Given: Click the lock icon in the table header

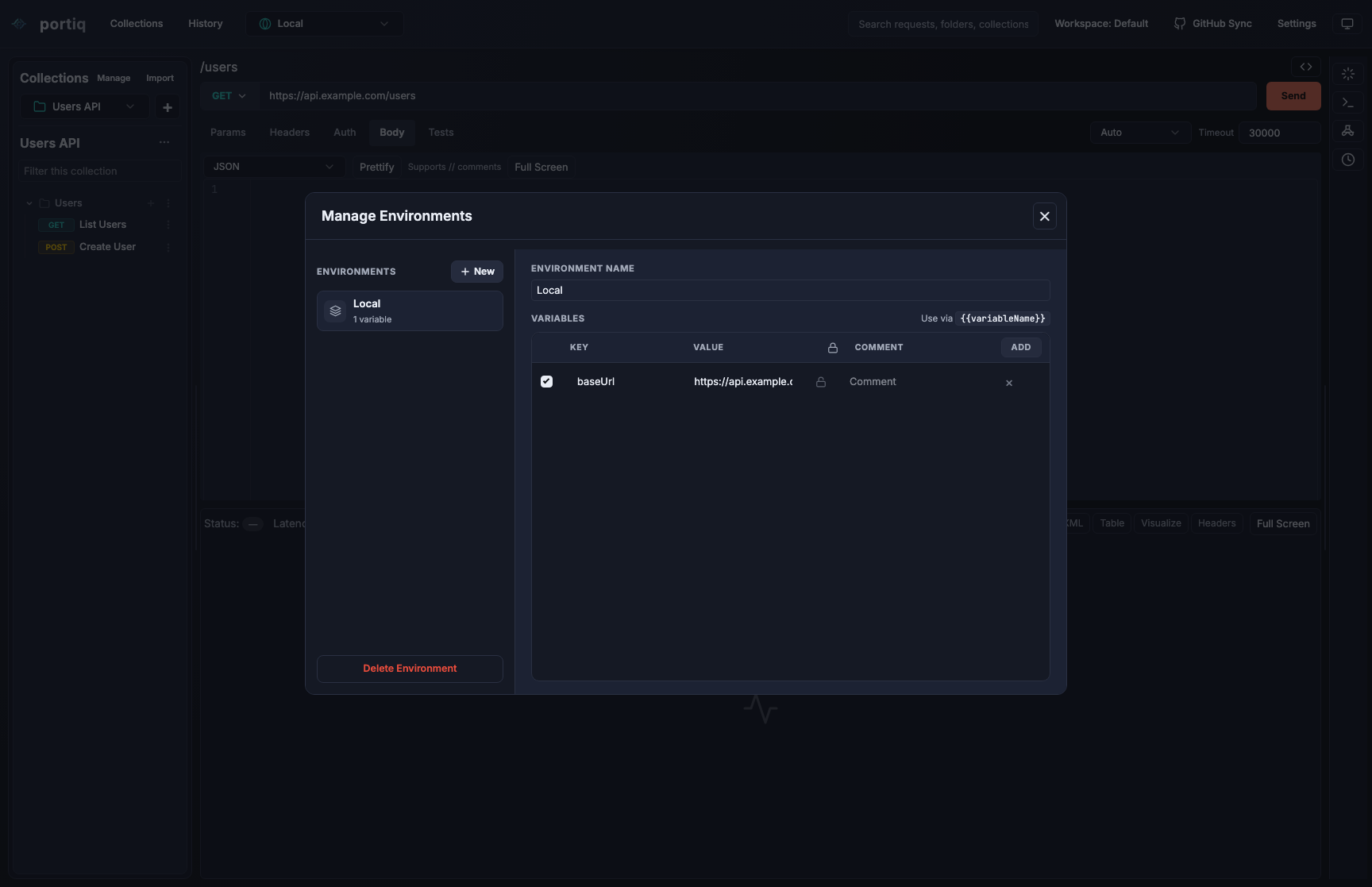Looking at the screenshot, I should coord(833,348).
